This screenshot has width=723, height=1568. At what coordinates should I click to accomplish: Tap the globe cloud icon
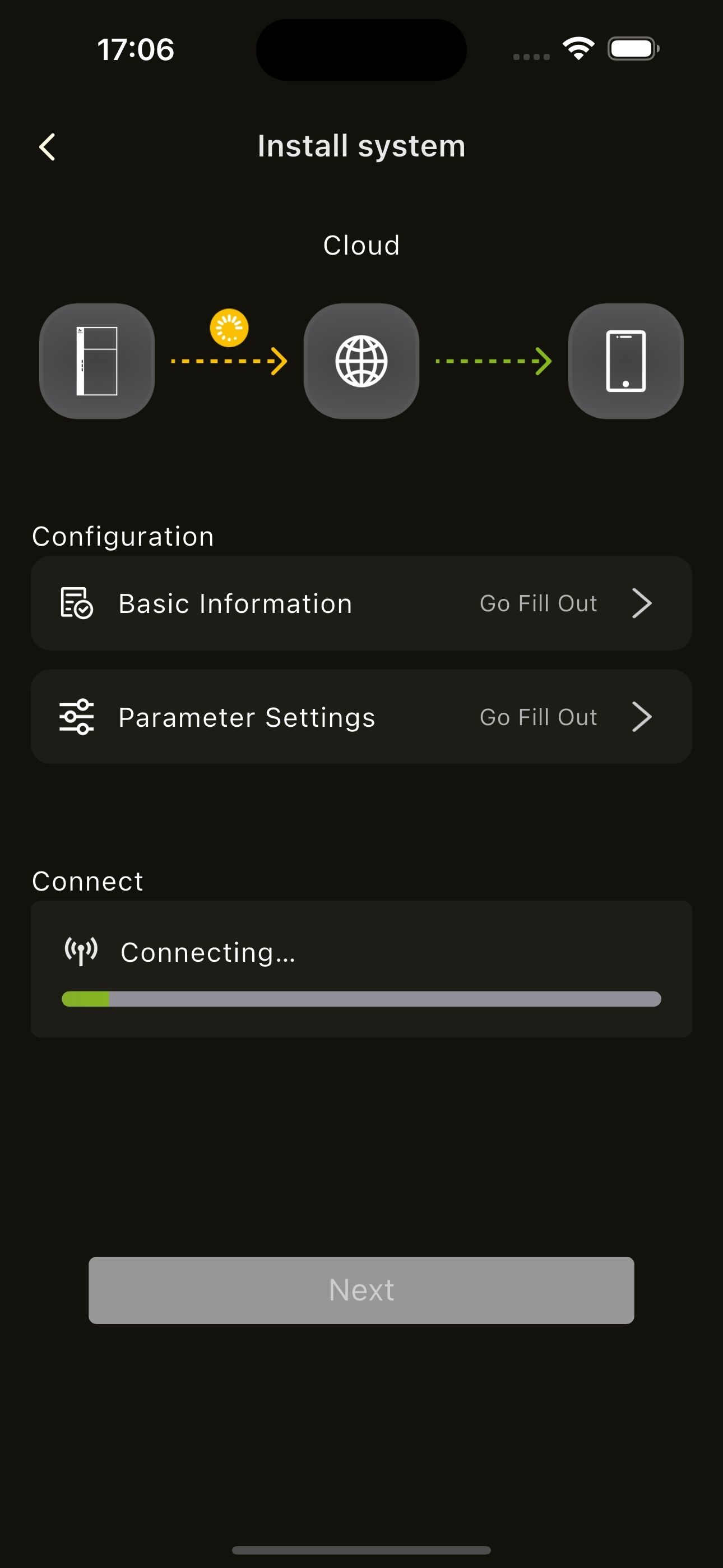pos(361,361)
